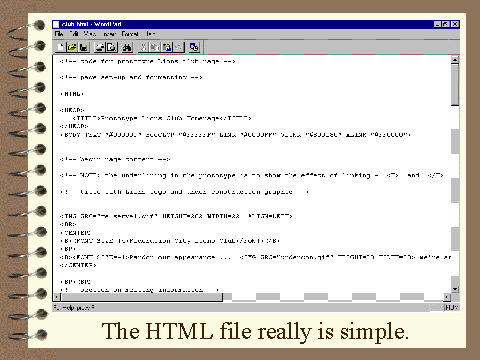Click the New document toolbar icon
This screenshot has width=480, height=360.
point(61,47)
